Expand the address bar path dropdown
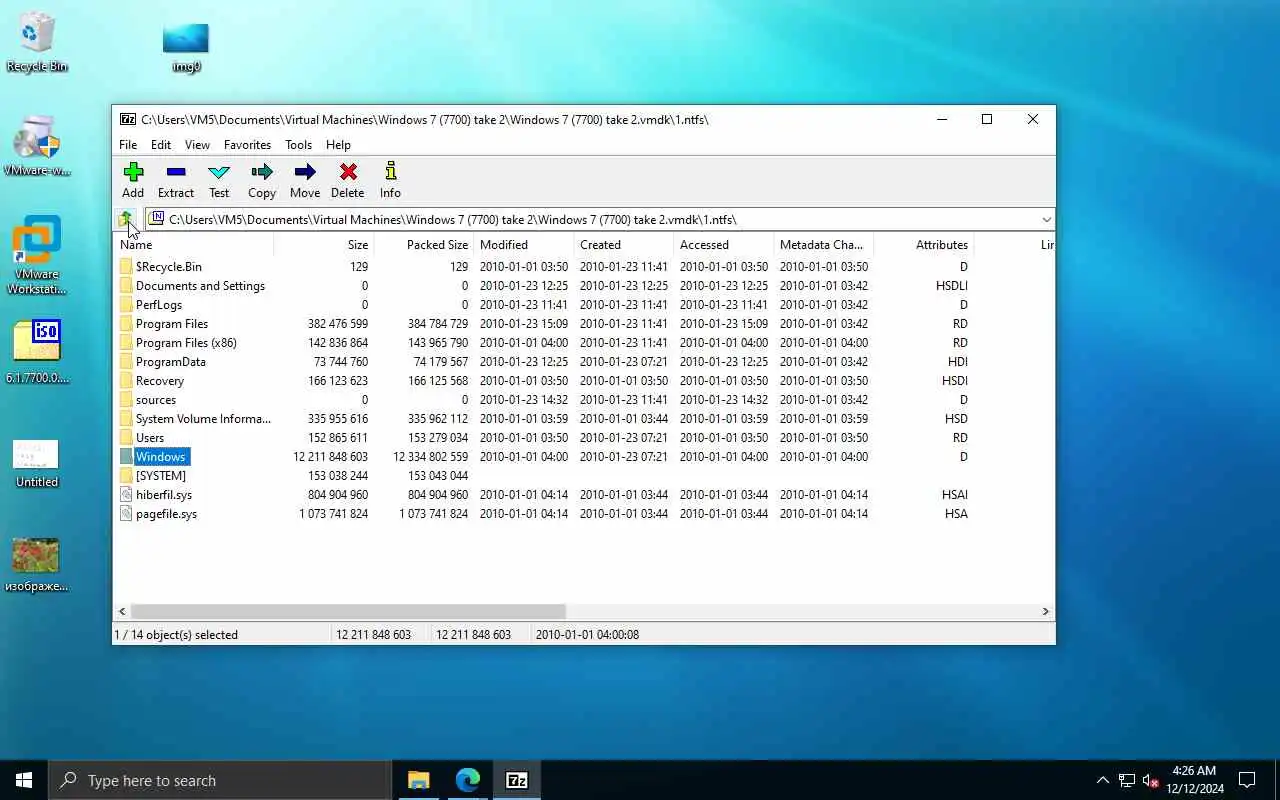 [x=1046, y=220]
